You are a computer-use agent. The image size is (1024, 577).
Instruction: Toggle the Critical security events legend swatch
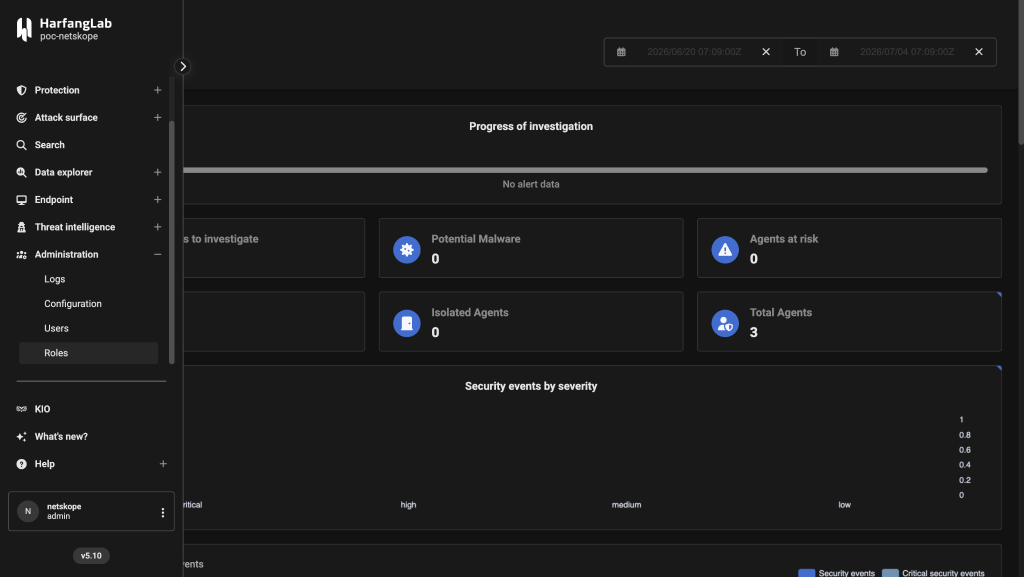point(890,573)
